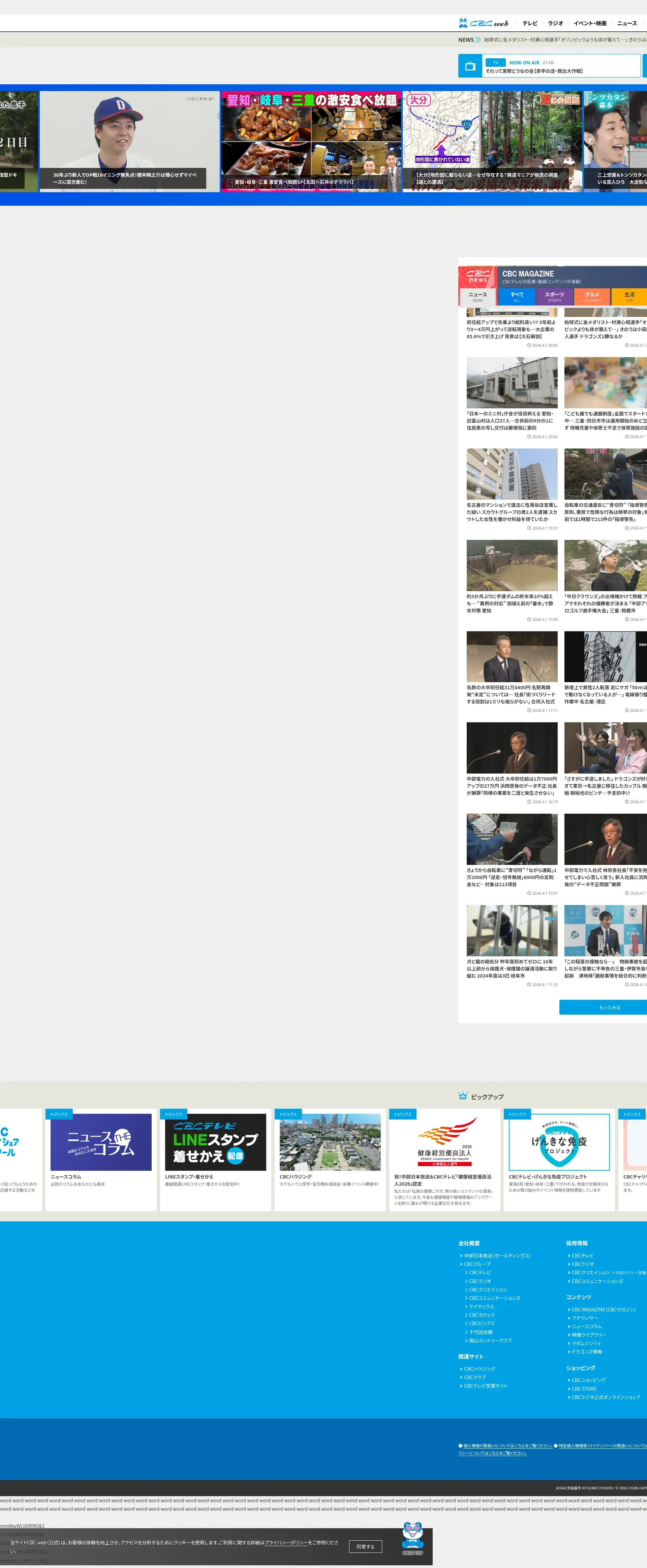Click the TV set icon beside NOW ON AIR
The height and width of the screenshot is (1568, 647).
(470, 66)
